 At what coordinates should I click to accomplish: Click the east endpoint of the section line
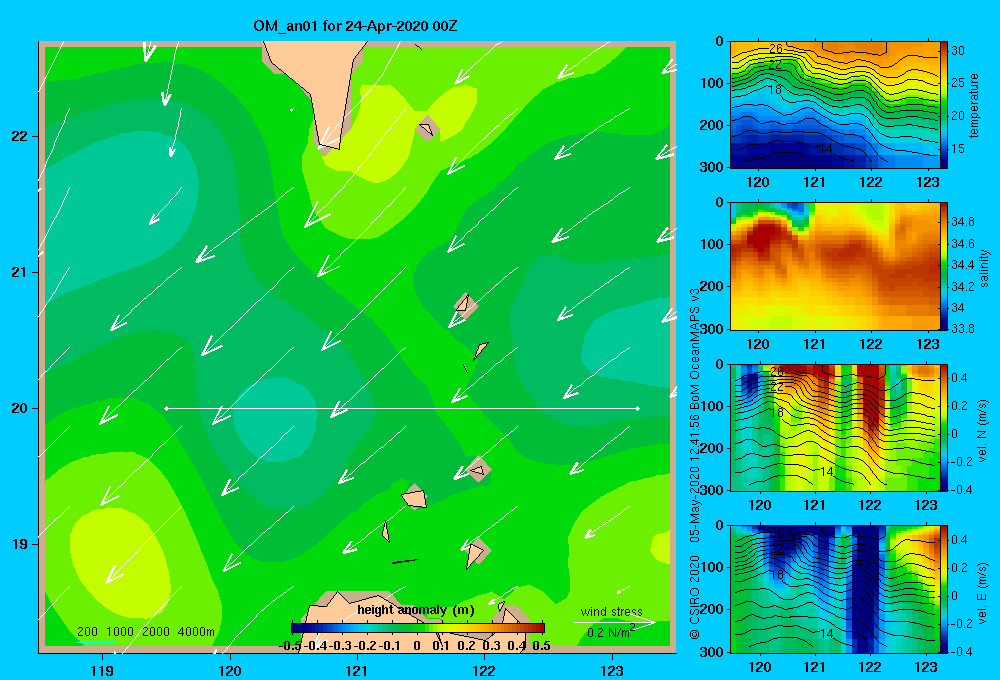pos(638,408)
